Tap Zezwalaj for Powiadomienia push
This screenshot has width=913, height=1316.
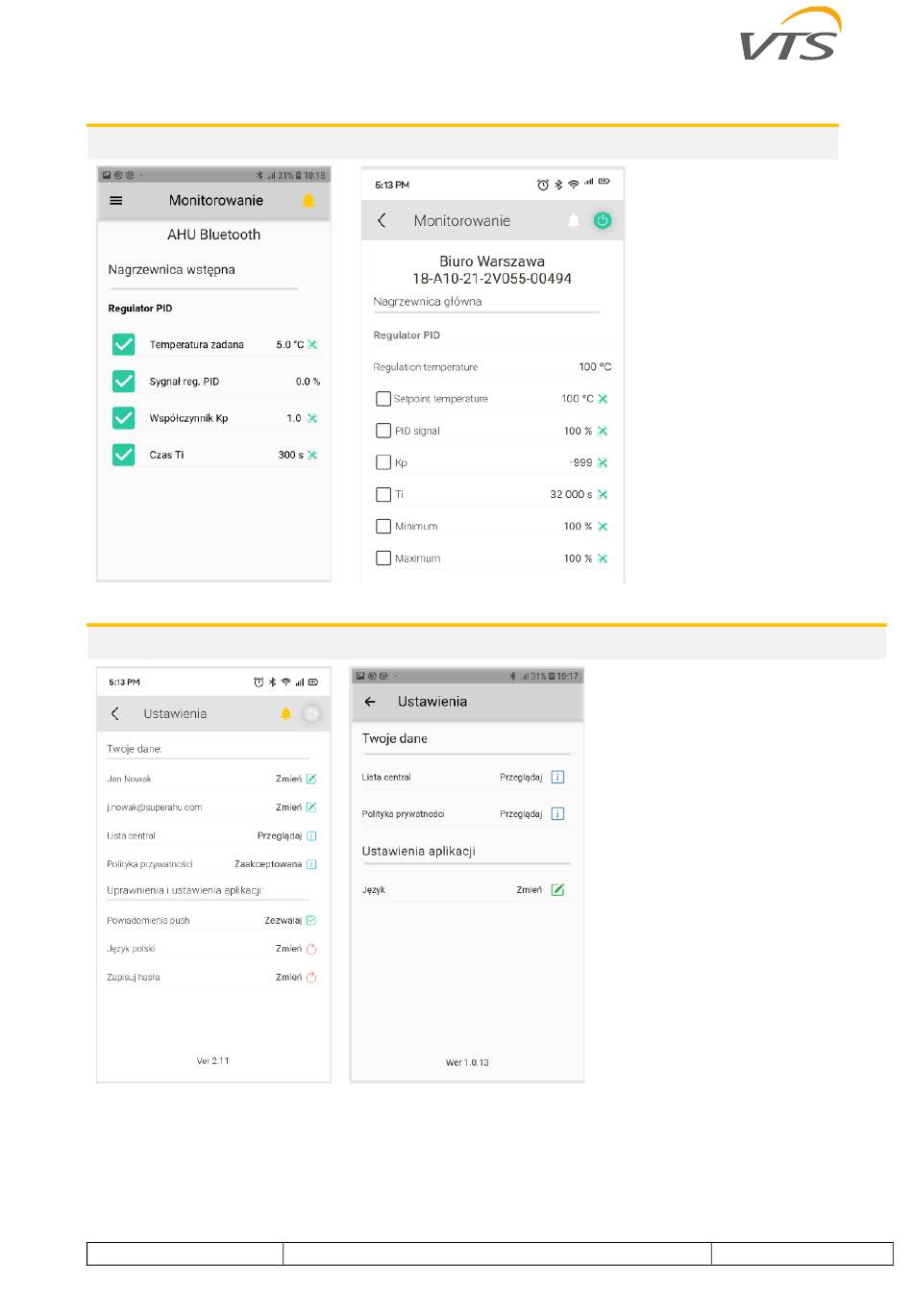284,921
